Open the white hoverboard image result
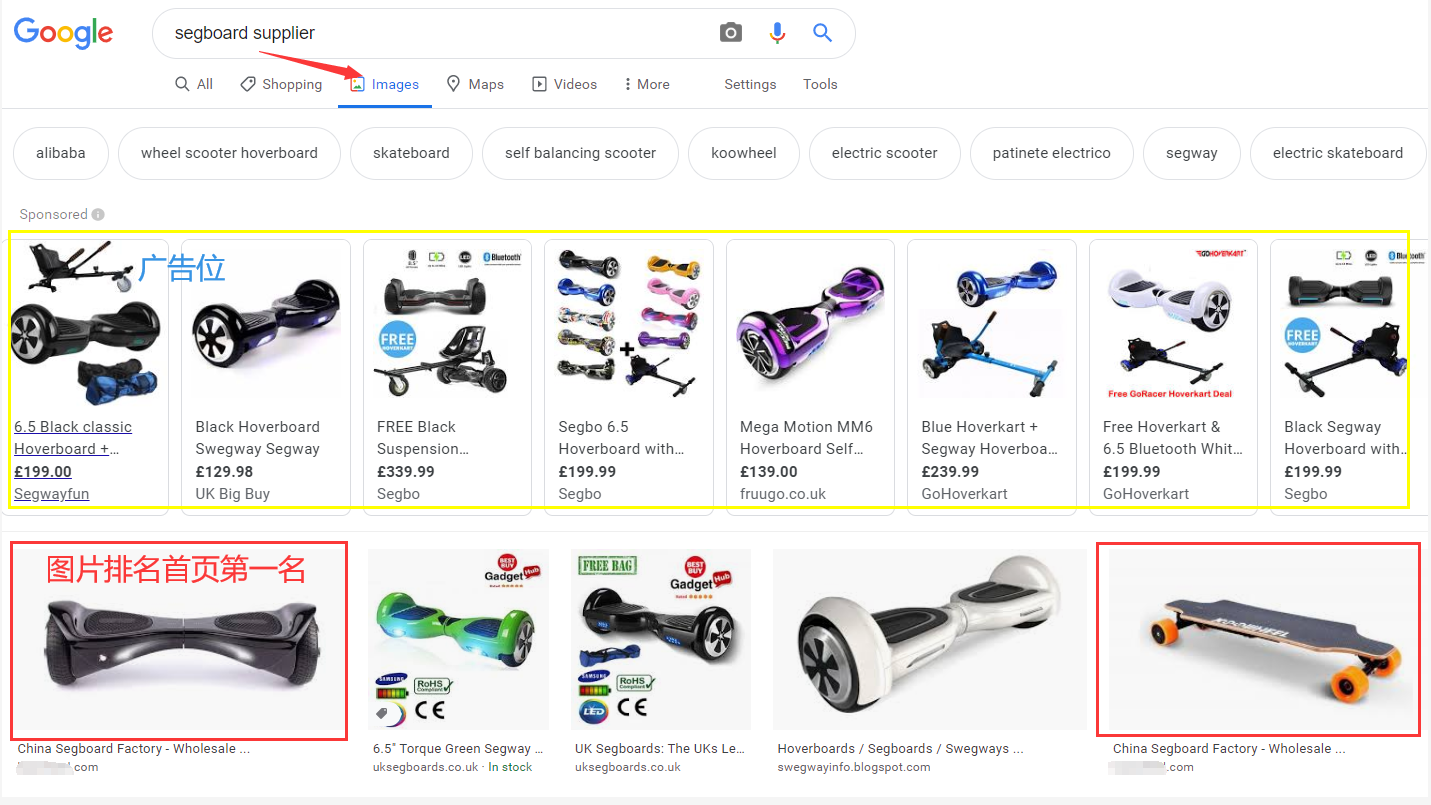The width and height of the screenshot is (1431, 805). tap(929, 640)
